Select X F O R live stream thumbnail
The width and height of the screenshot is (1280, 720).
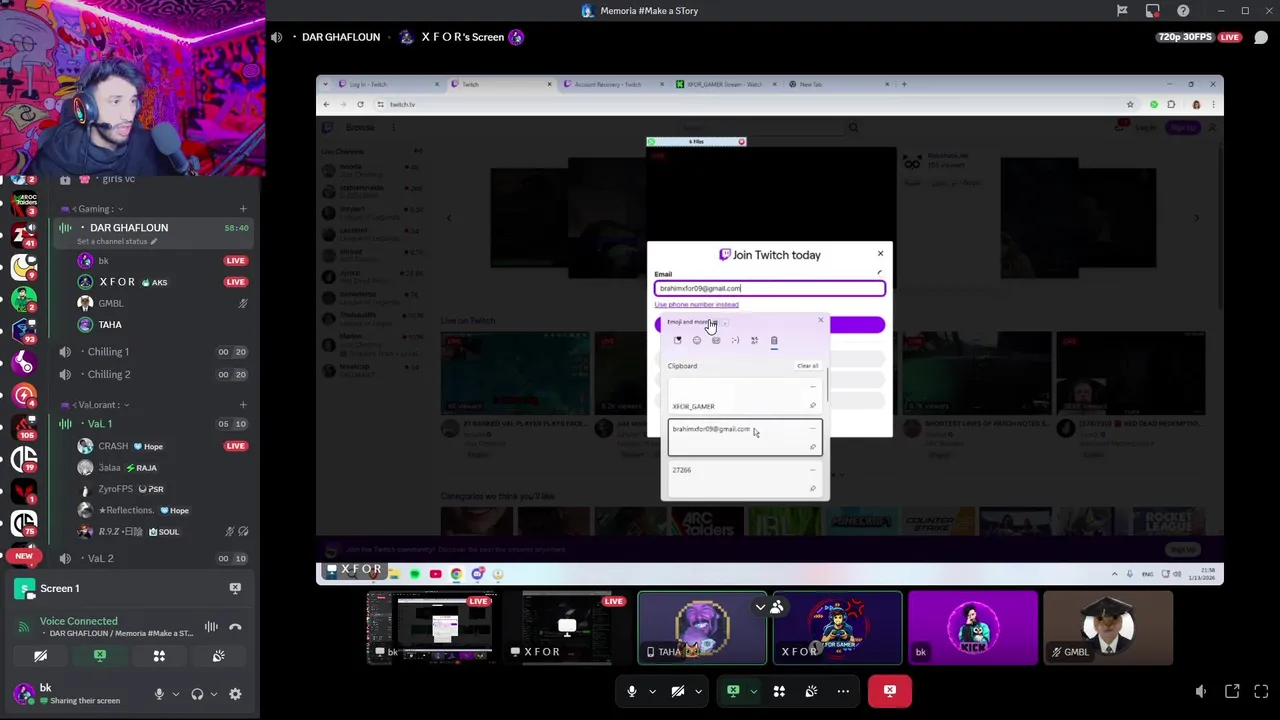click(566, 628)
